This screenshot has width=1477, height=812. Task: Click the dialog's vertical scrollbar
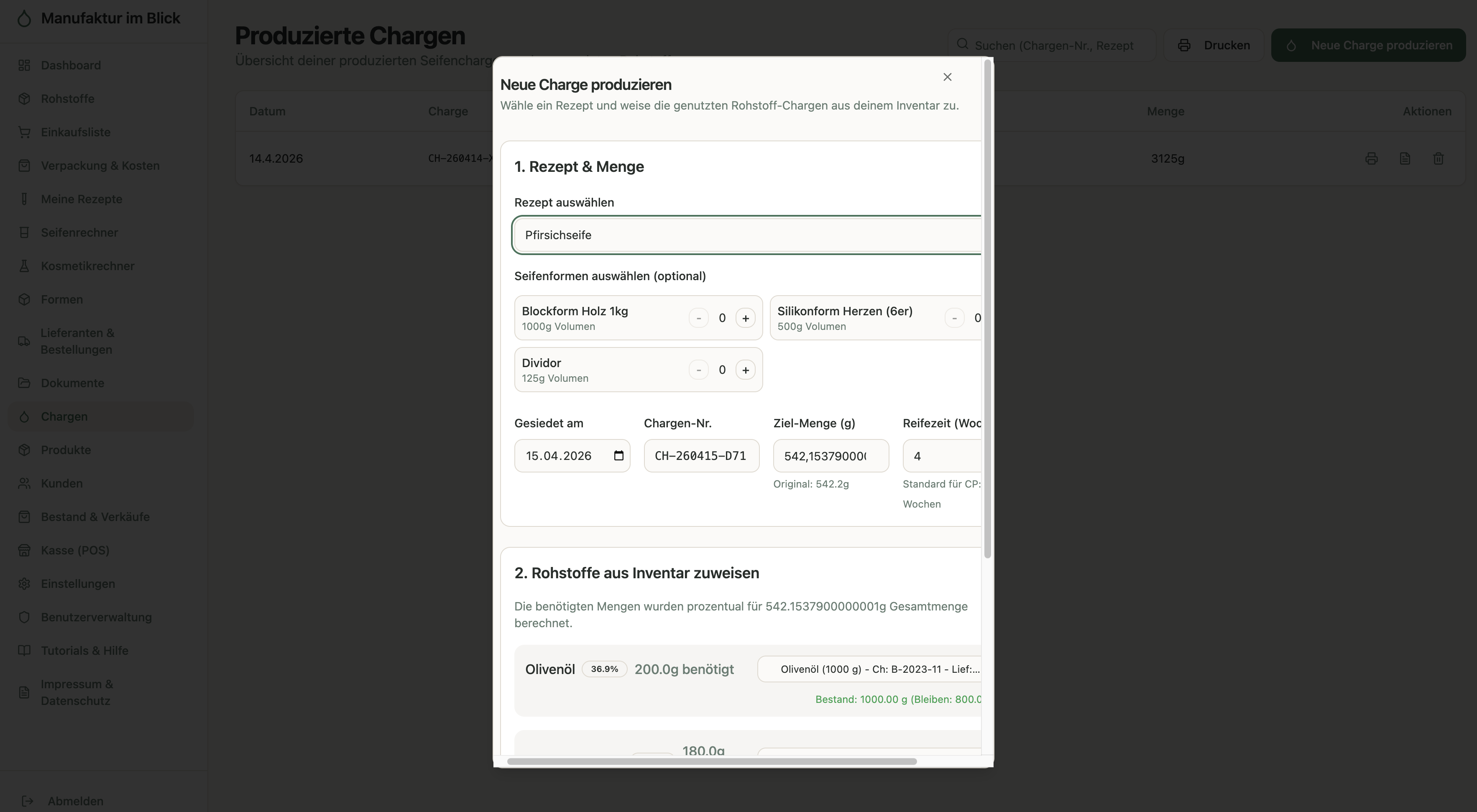[x=987, y=309]
